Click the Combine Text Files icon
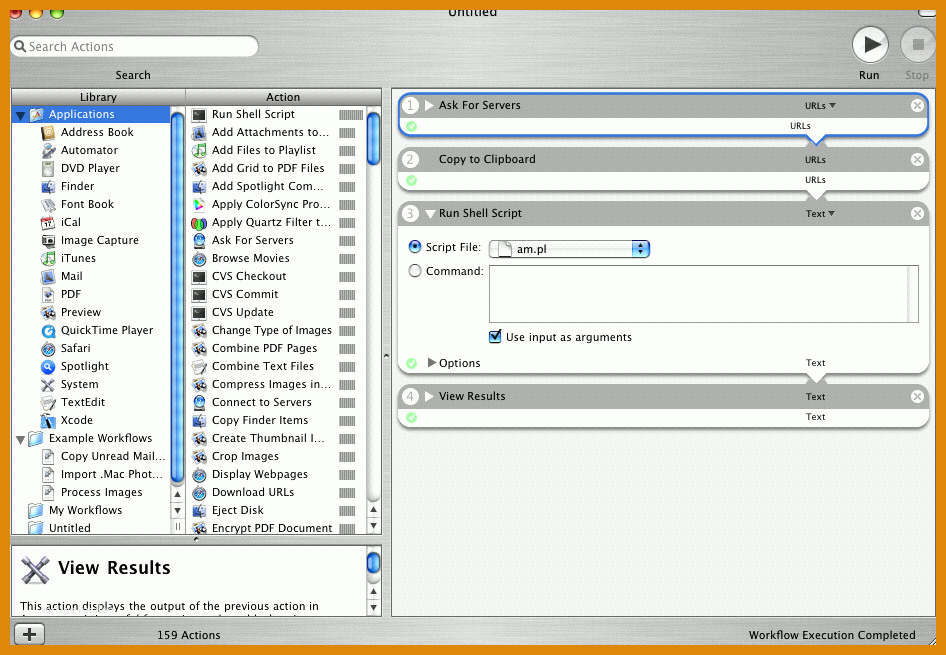The height and width of the screenshot is (655, 946). tap(198, 366)
